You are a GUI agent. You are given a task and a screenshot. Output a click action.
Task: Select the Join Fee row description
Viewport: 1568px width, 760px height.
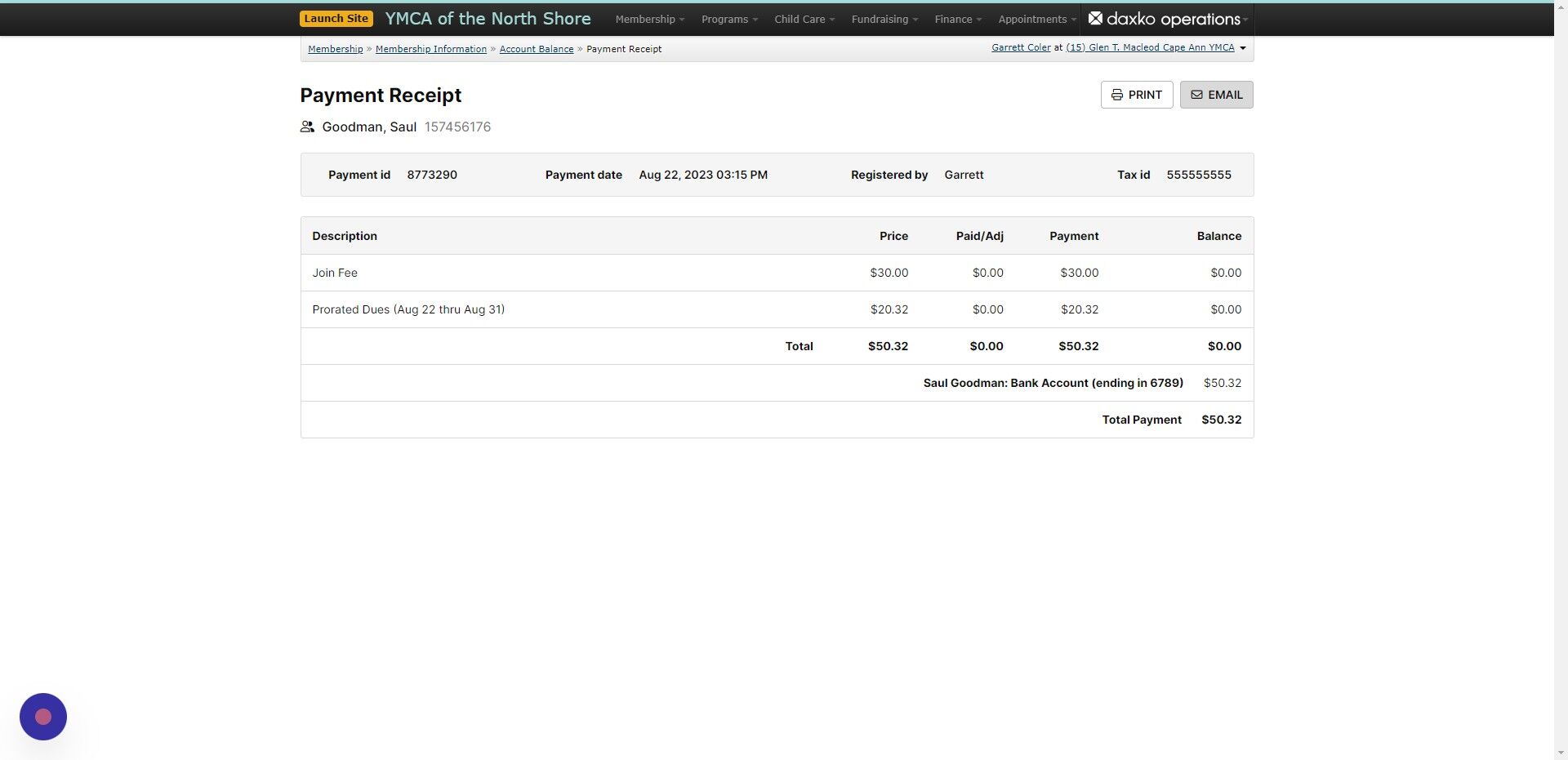tap(335, 273)
